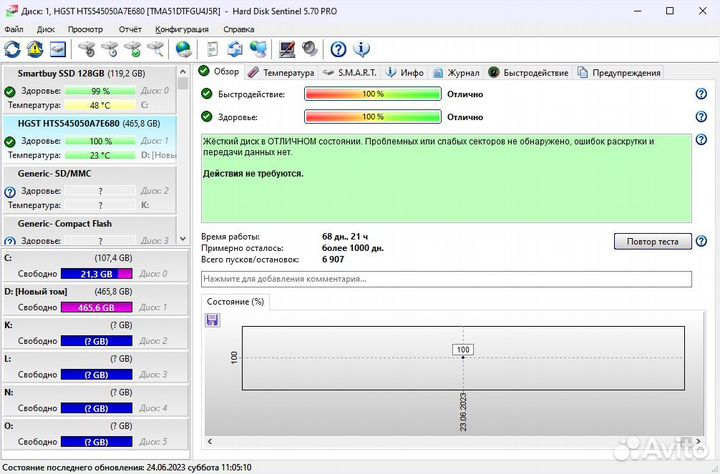
Task: Click help icon next to Повтор теста
Action: click(701, 241)
